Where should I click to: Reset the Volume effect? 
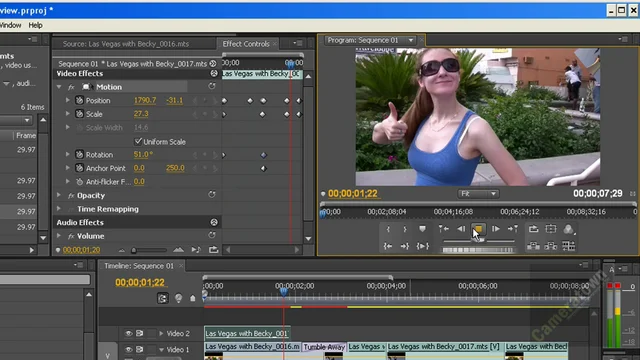pos(211,235)
